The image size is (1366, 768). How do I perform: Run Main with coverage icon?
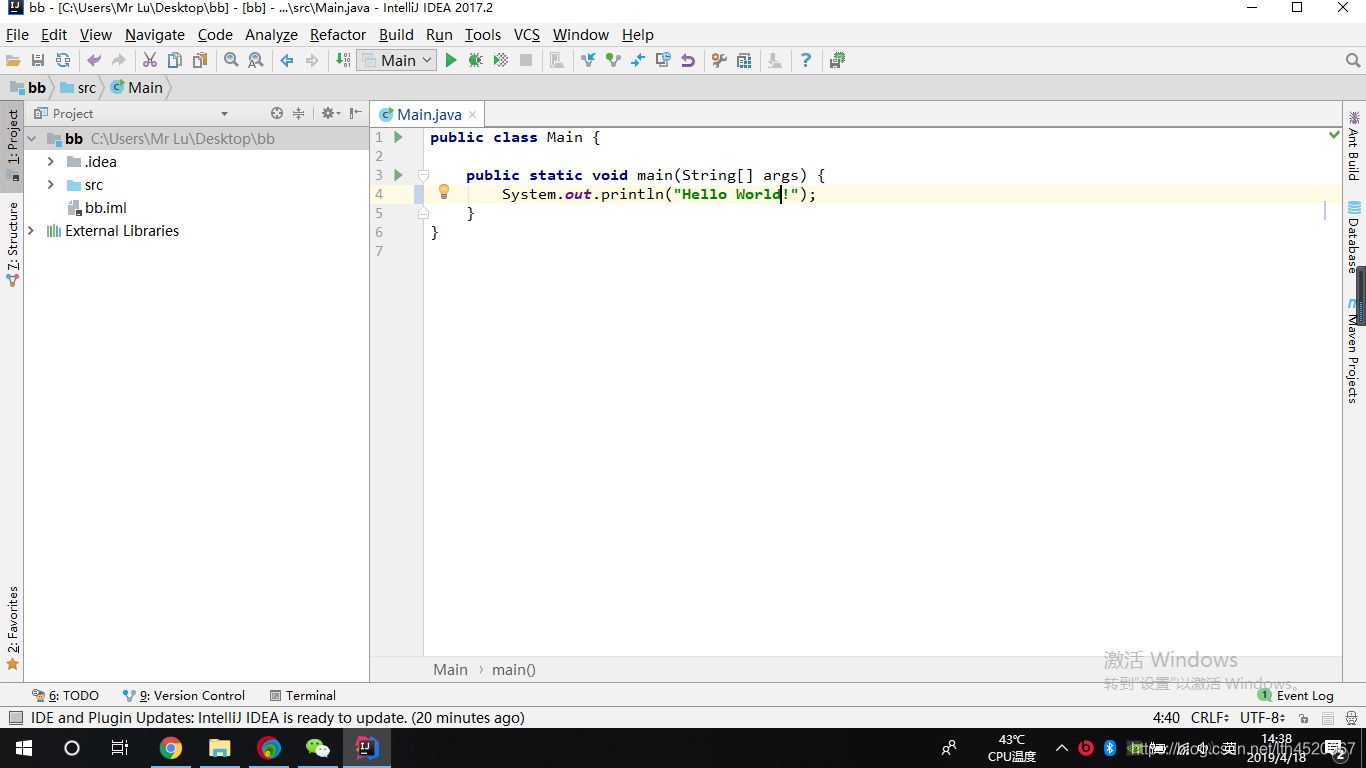pos(501,61)
